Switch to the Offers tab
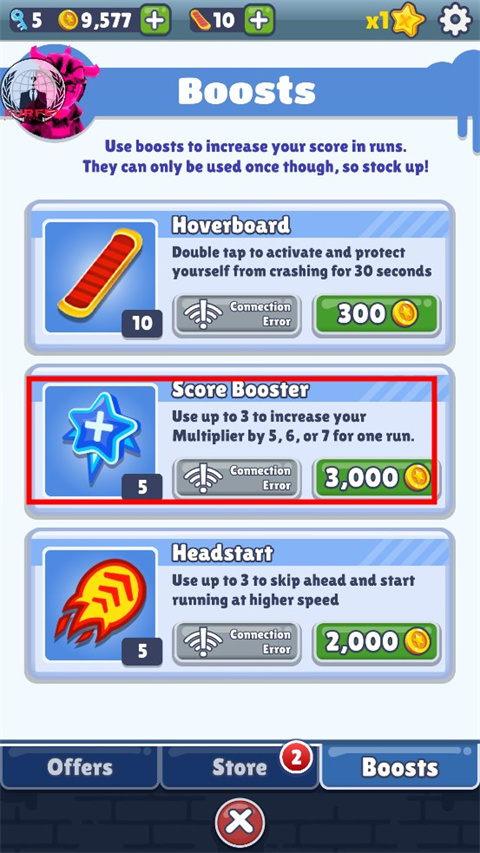Image resolution: width=480 pixels, height=853 pixels. point(79,767)
